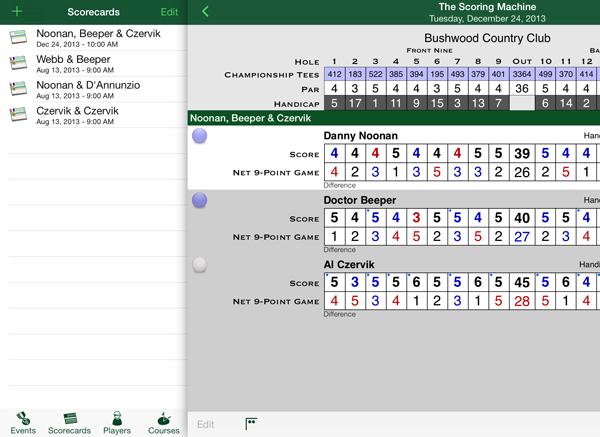600x437 pixels.
Task: Toggle the white ball beside Al Czervik
Action: pyautogui.click(x=199, y=264)
